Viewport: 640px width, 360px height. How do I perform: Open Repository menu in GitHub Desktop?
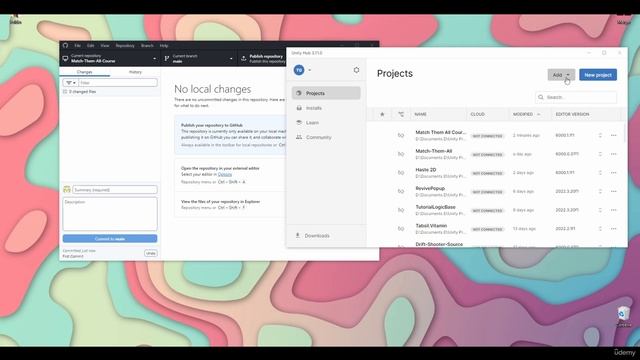[x=125, y=46]
